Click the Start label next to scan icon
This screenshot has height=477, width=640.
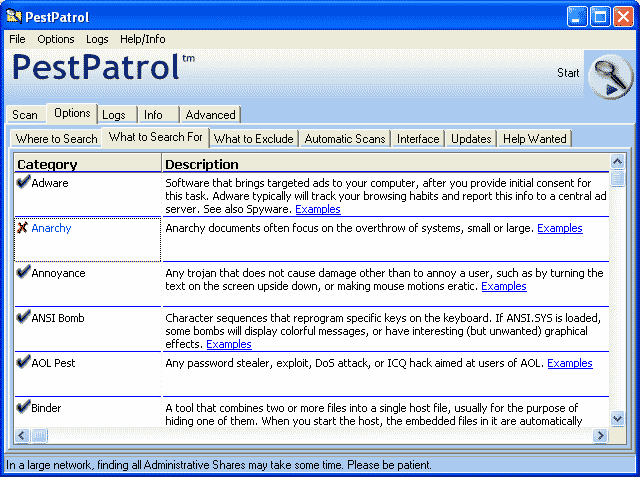point(568,73)
